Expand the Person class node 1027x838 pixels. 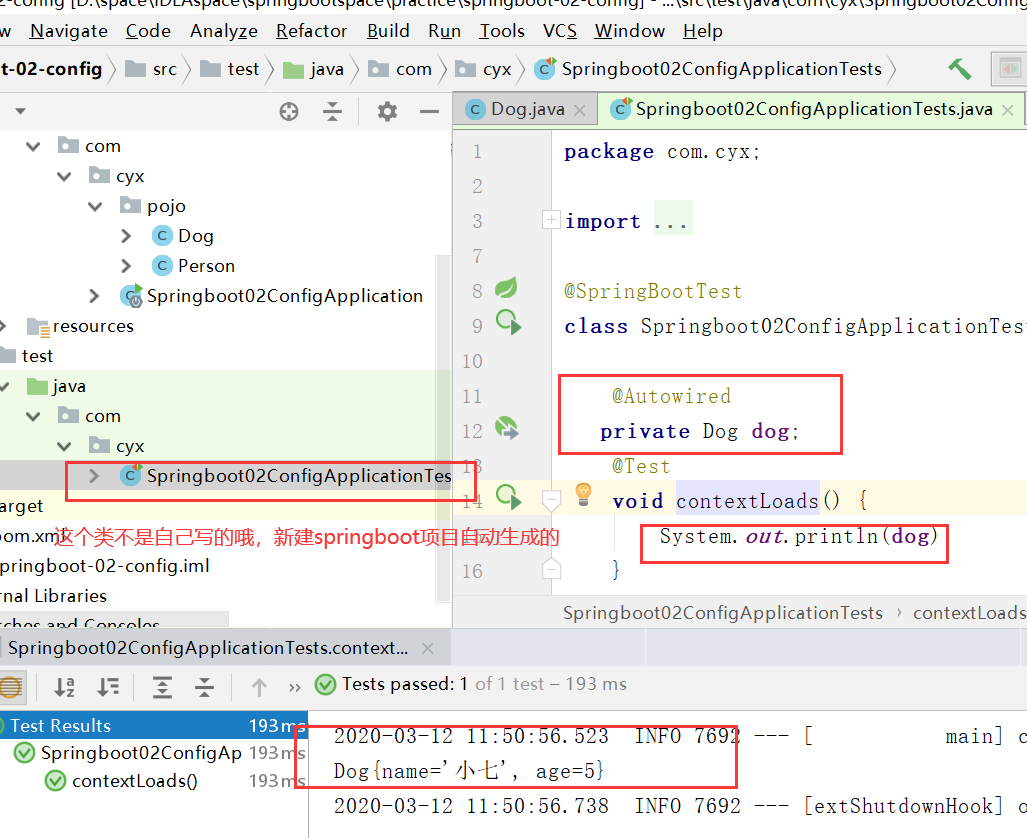[126, 266]
